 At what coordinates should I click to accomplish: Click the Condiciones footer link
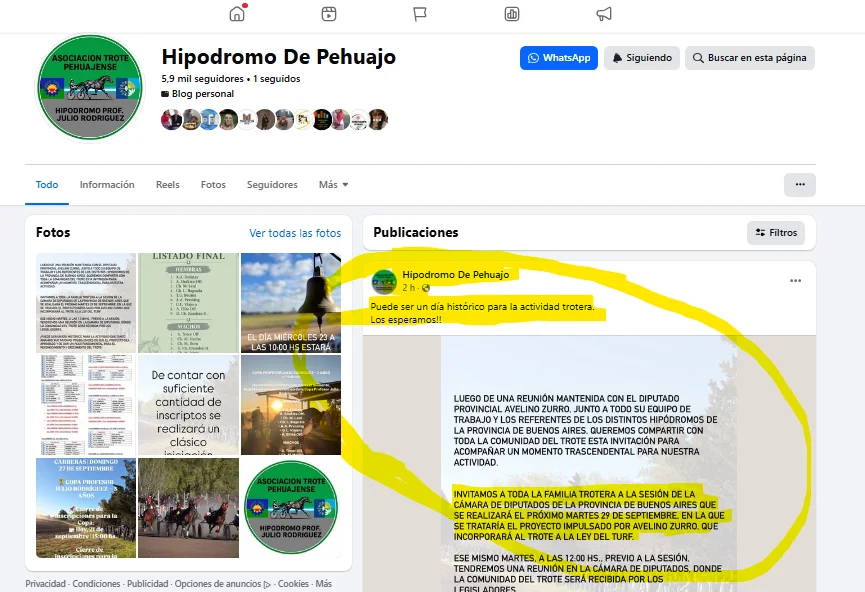pyautogui.click(x=97, y=584)
